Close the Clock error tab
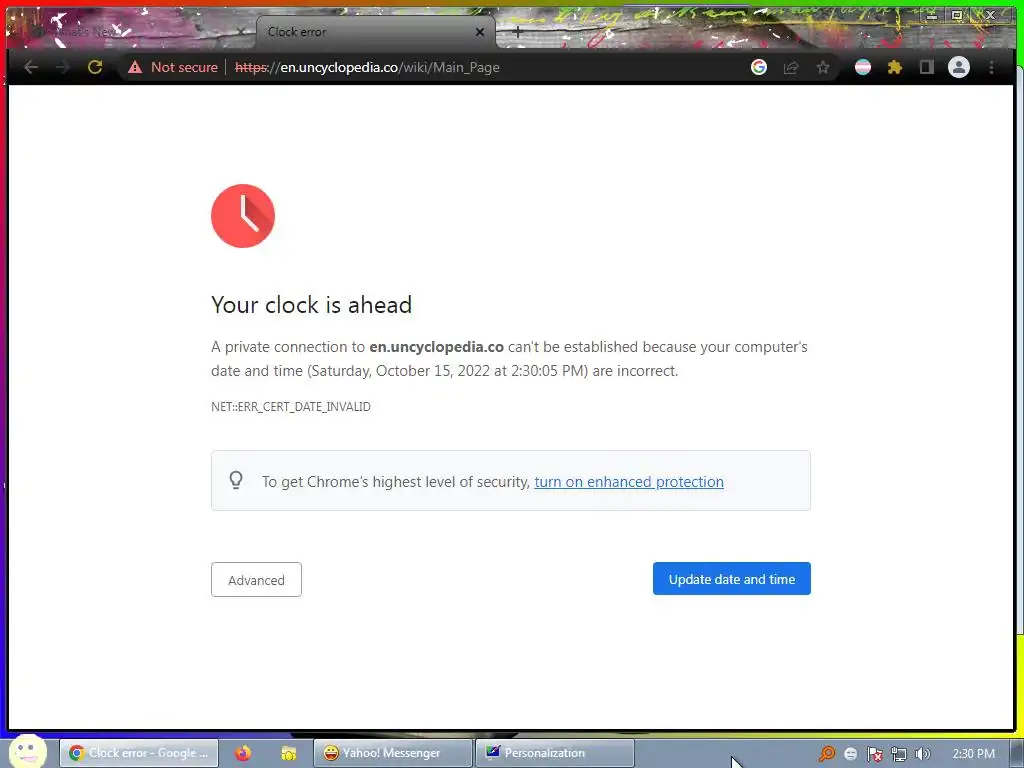This screenshot has width=1024, height=768. pos(480,31)
